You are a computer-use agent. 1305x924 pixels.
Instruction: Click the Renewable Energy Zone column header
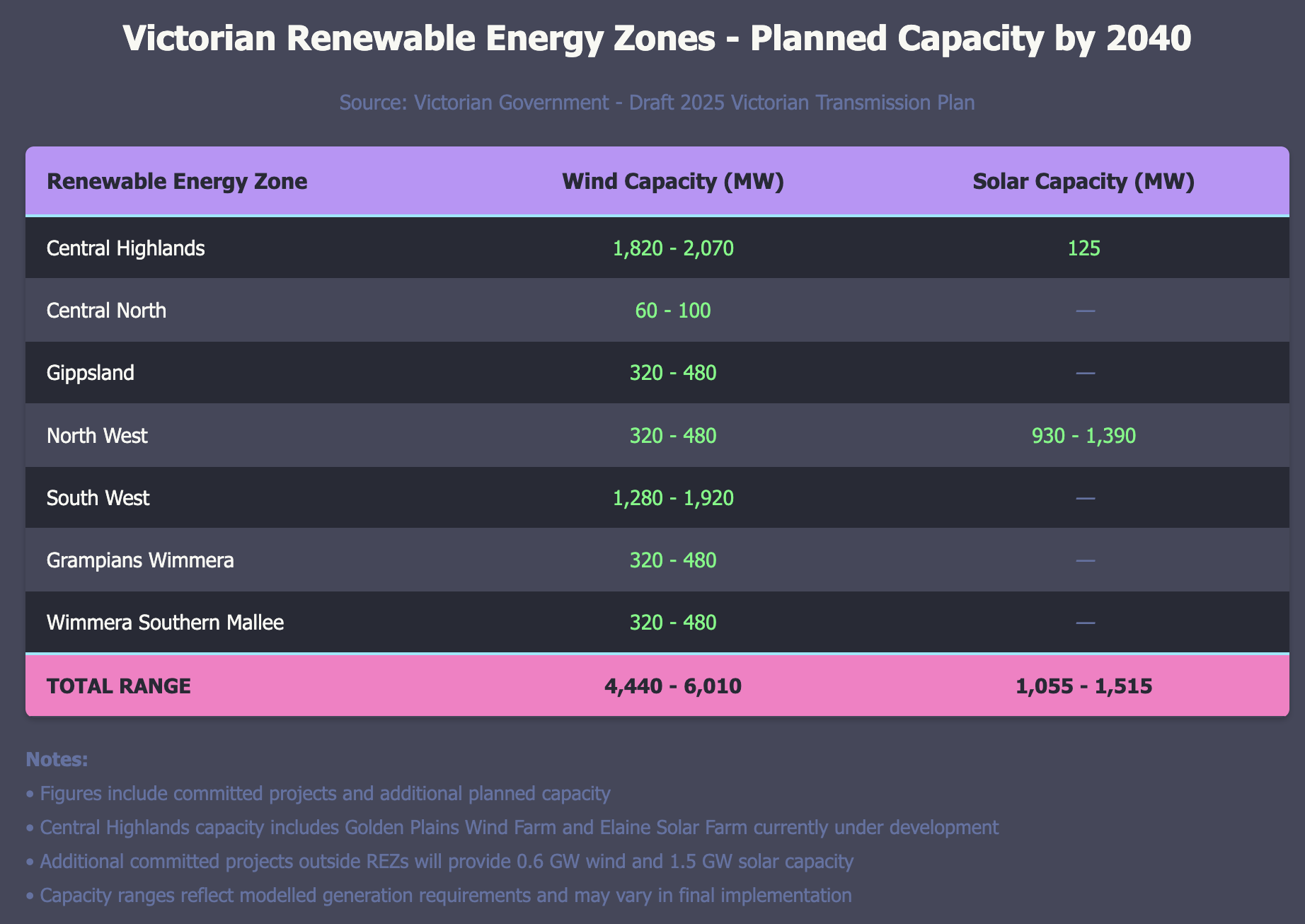177,182
